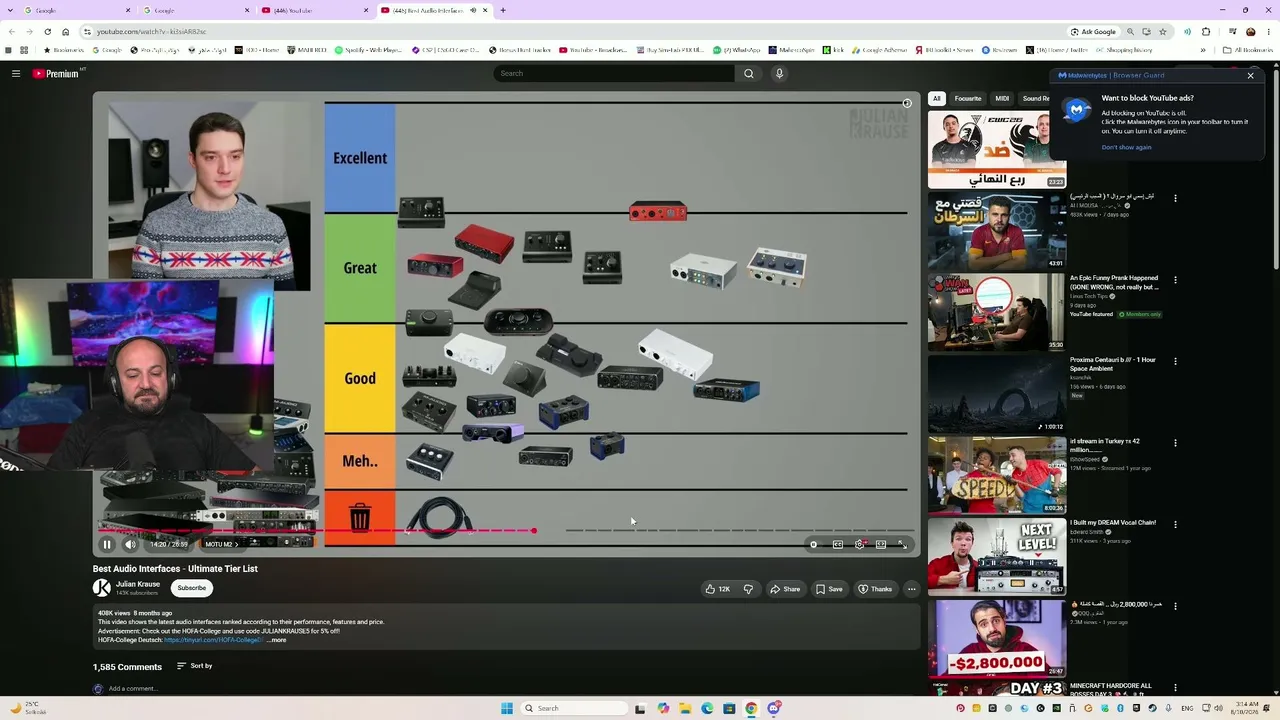Open the Microsoft Edge taskbar icon

(x=707, y=708)
